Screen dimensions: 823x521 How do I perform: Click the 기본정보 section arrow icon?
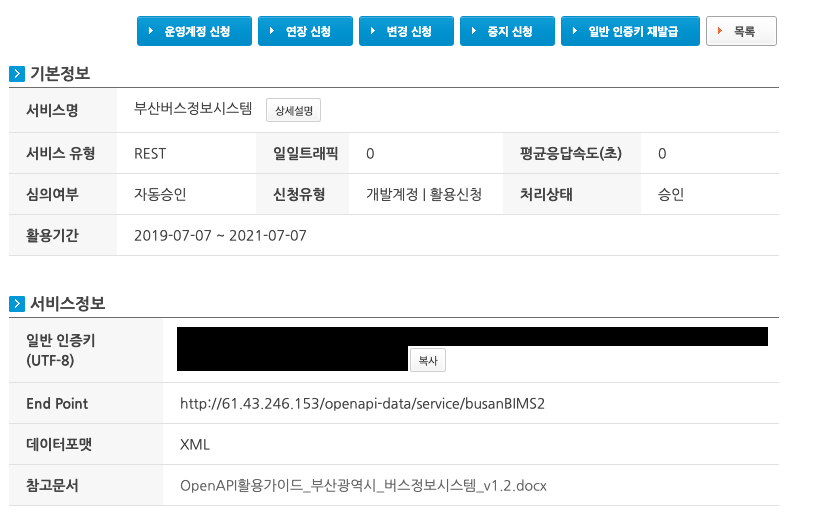17,74
